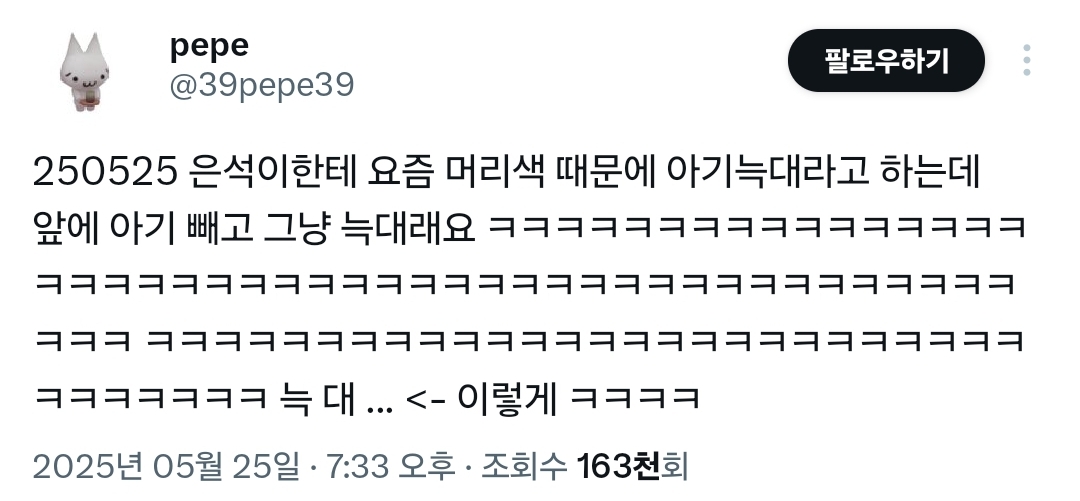Click the 250525 date at the tweet start
The width and height of the screenshot is (1080, 501).
[105, 174]
